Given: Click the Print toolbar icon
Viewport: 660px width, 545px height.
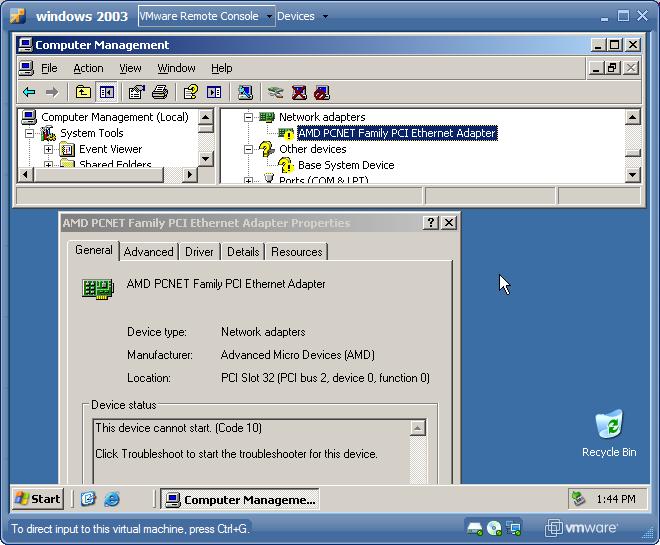Looking at the screenshot, I should 160,92.
